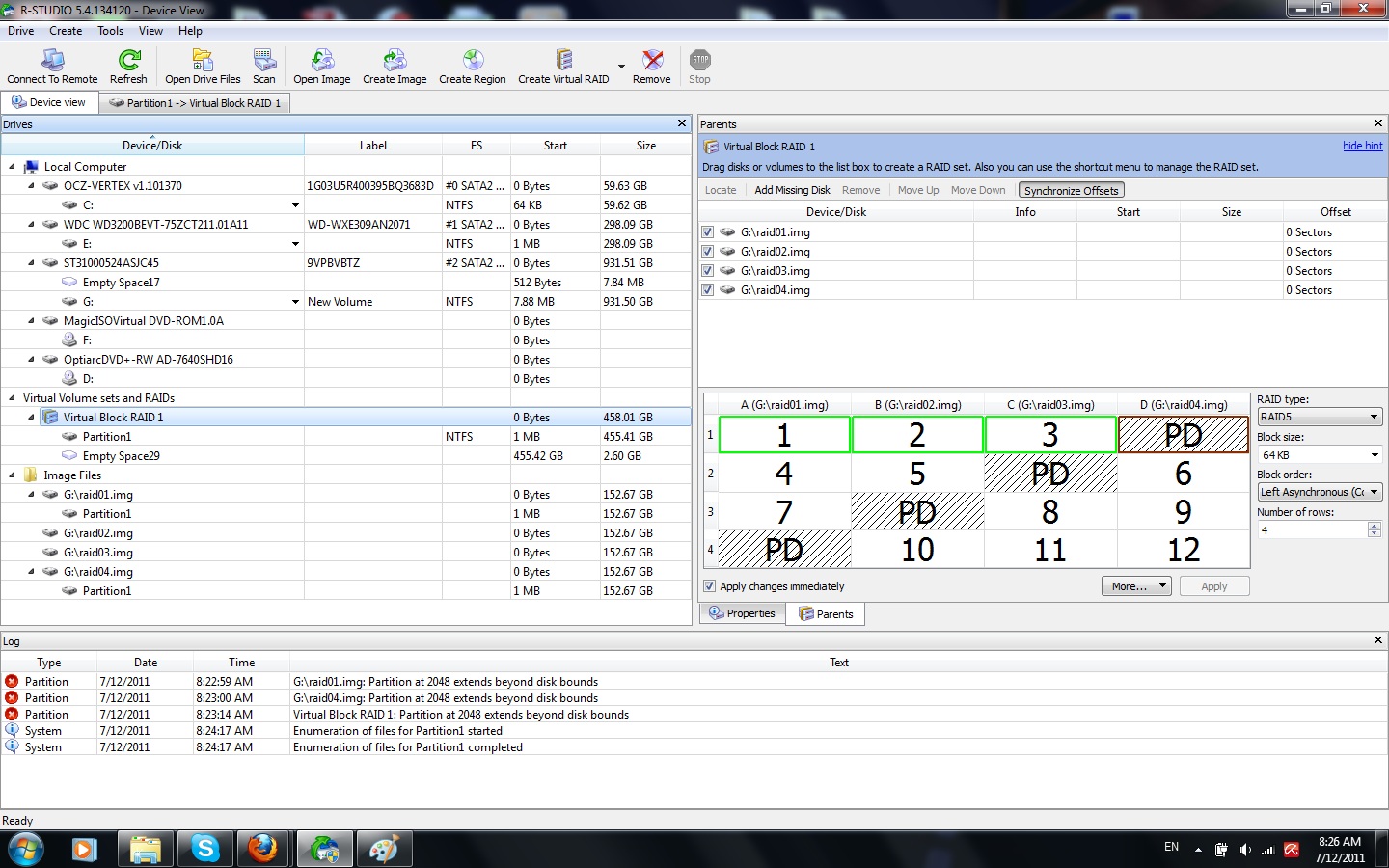Image resolution: width=1389 pixels, height=868 pixels.
Task: Switch to the Properties tab
Action: (x=743, y=613)
